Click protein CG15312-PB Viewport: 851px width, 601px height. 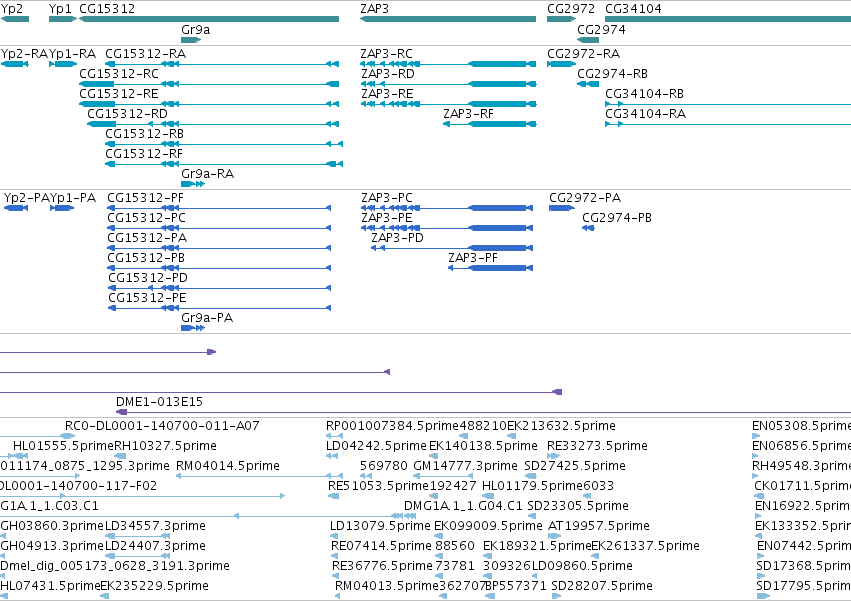(219, 268)
